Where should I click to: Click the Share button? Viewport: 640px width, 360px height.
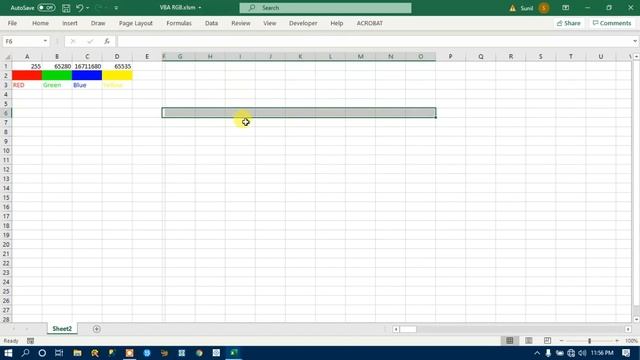[569, 23]
